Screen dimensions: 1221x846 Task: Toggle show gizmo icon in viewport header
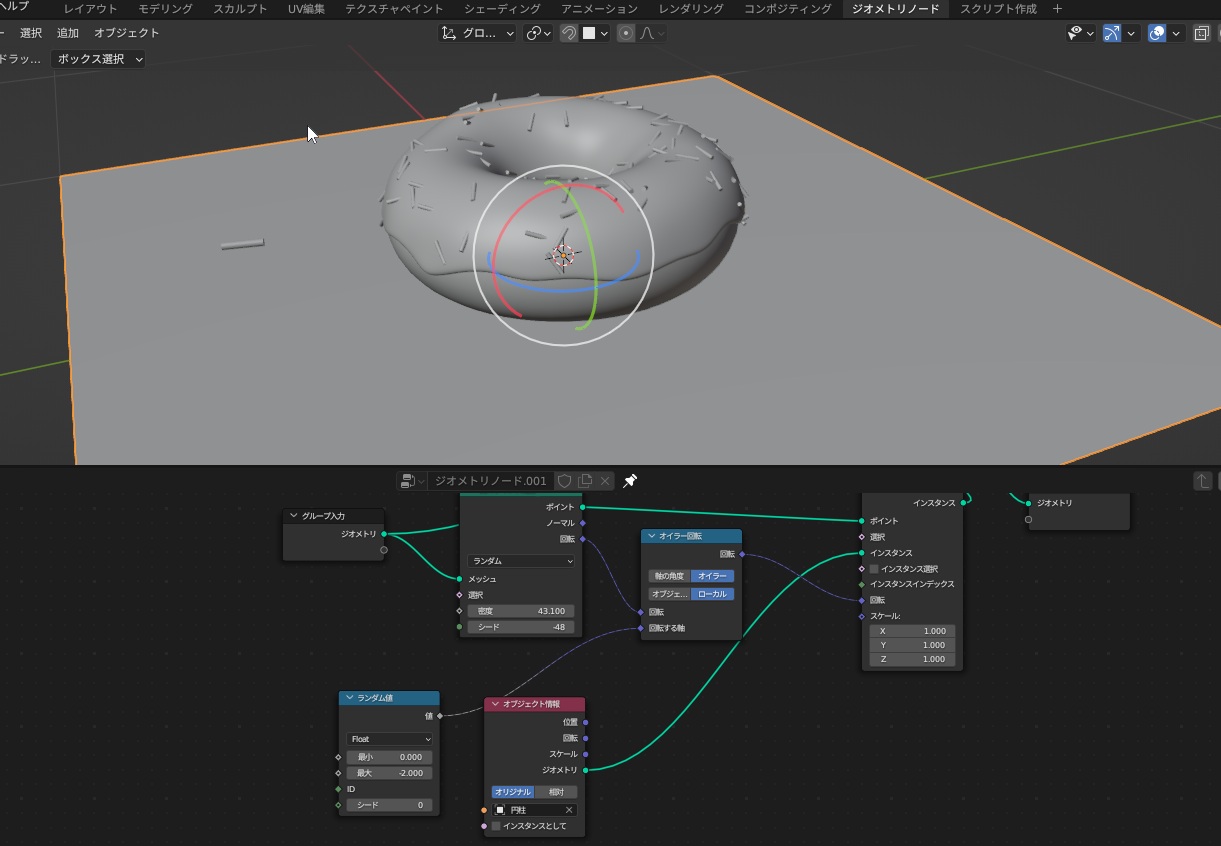1111,33
